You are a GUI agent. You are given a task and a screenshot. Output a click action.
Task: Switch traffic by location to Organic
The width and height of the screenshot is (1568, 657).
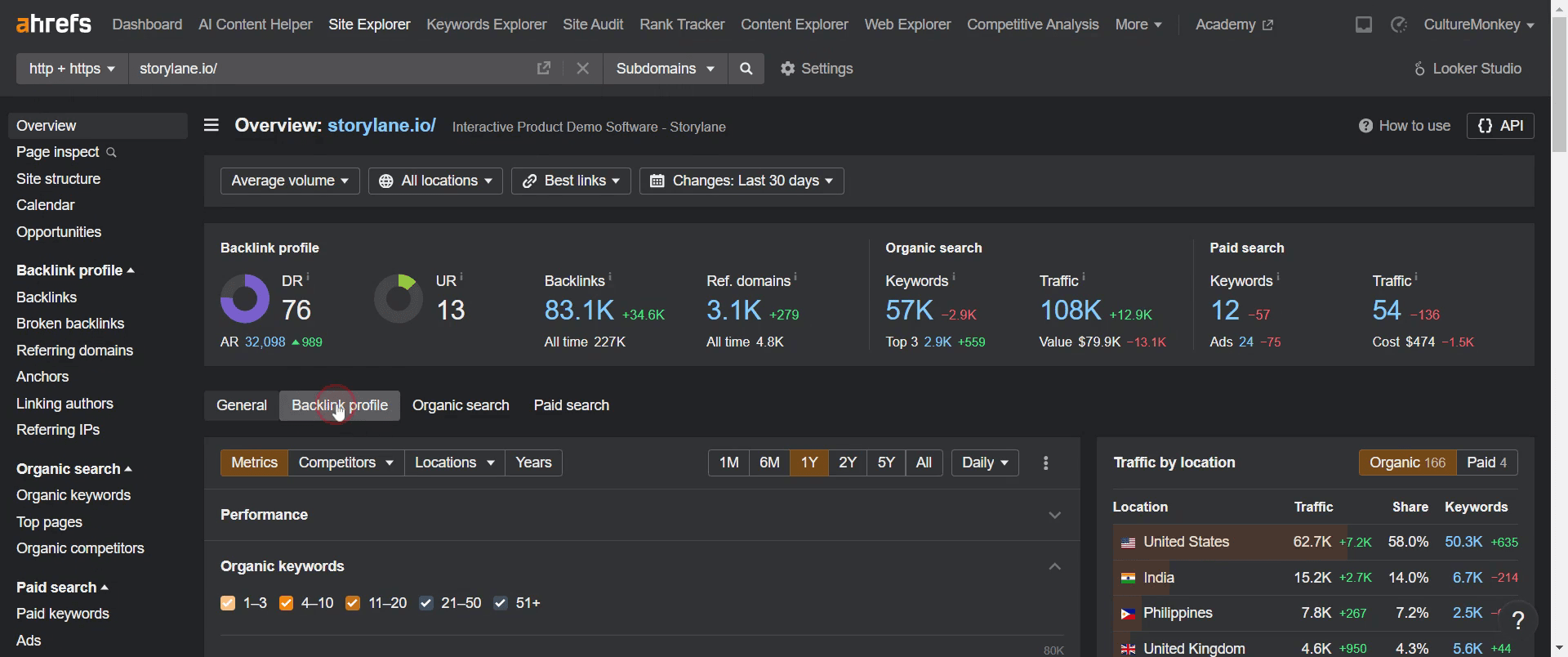1408,463
